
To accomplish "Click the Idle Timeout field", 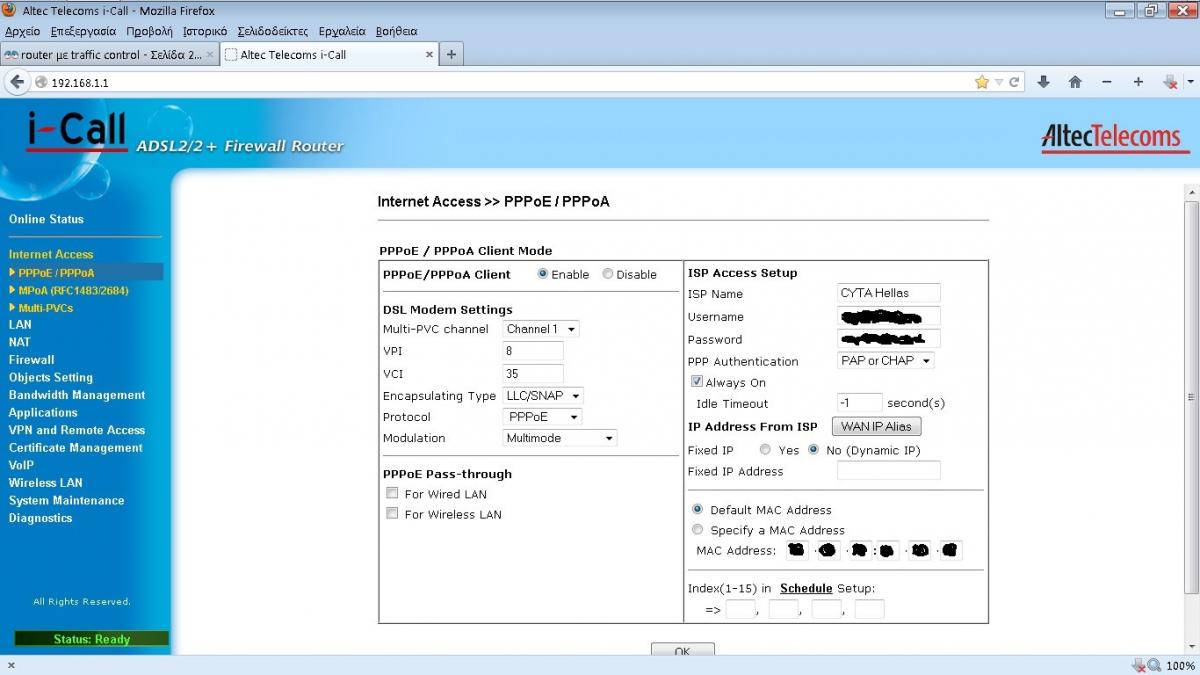I will [860, 403].
